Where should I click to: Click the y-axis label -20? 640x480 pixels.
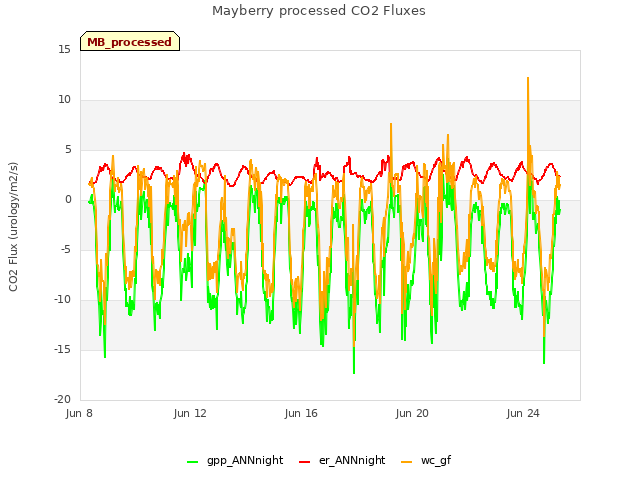tap(62, 400)
